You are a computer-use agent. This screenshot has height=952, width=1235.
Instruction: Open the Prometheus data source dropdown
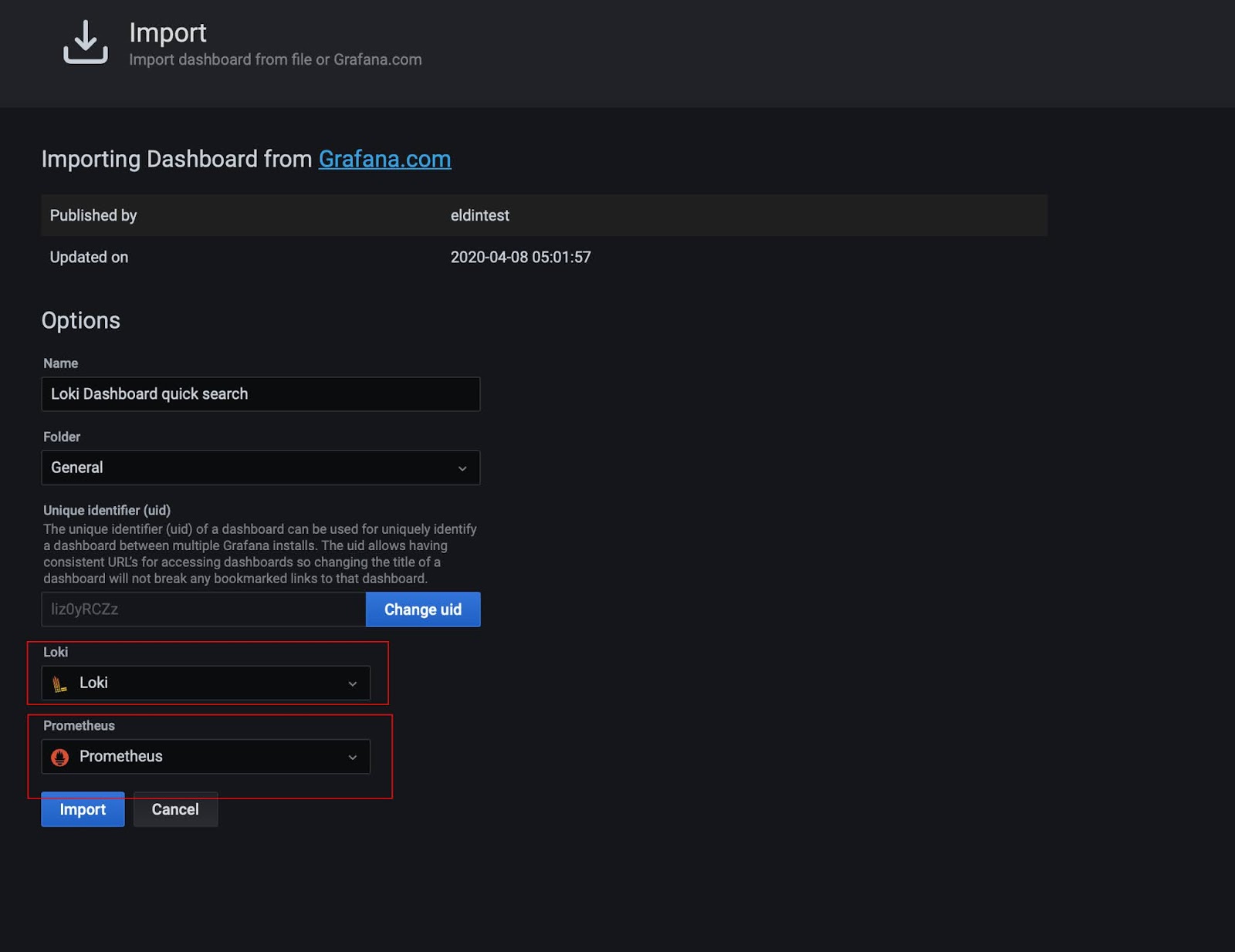point(206,757)
